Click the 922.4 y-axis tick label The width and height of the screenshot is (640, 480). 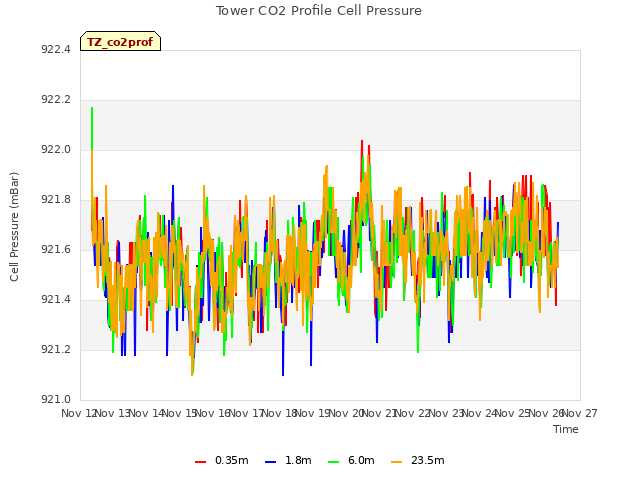(x=56, y=50)
